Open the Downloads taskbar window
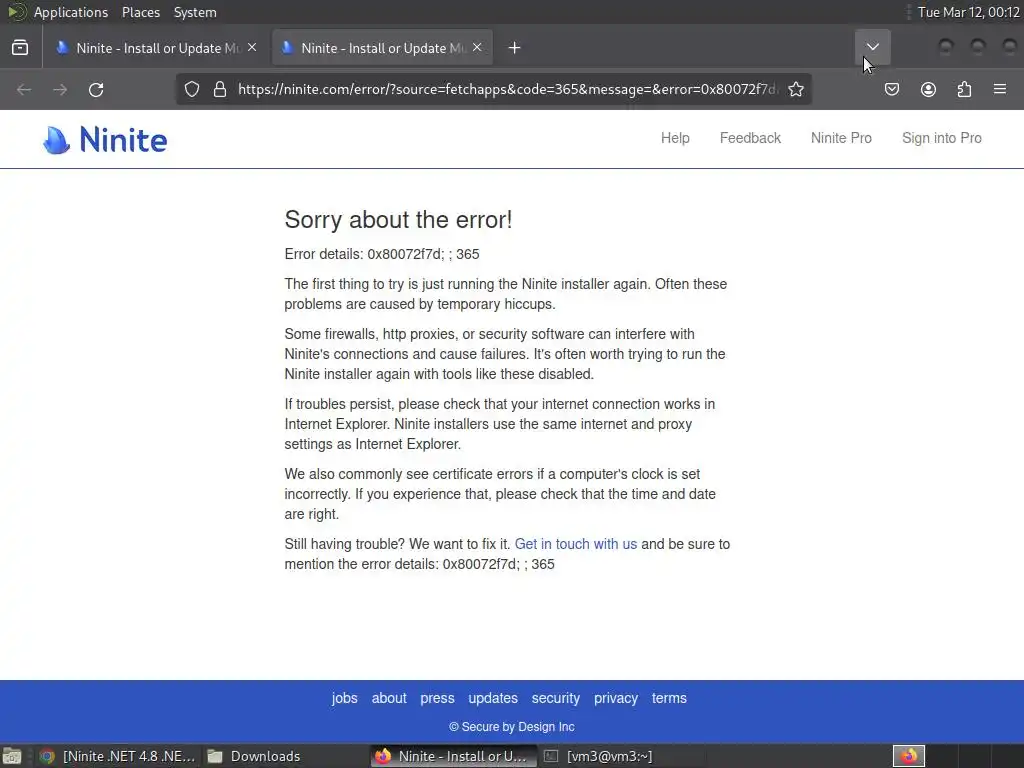Screen dimensions: 1024x768 [x=254, y=756]
